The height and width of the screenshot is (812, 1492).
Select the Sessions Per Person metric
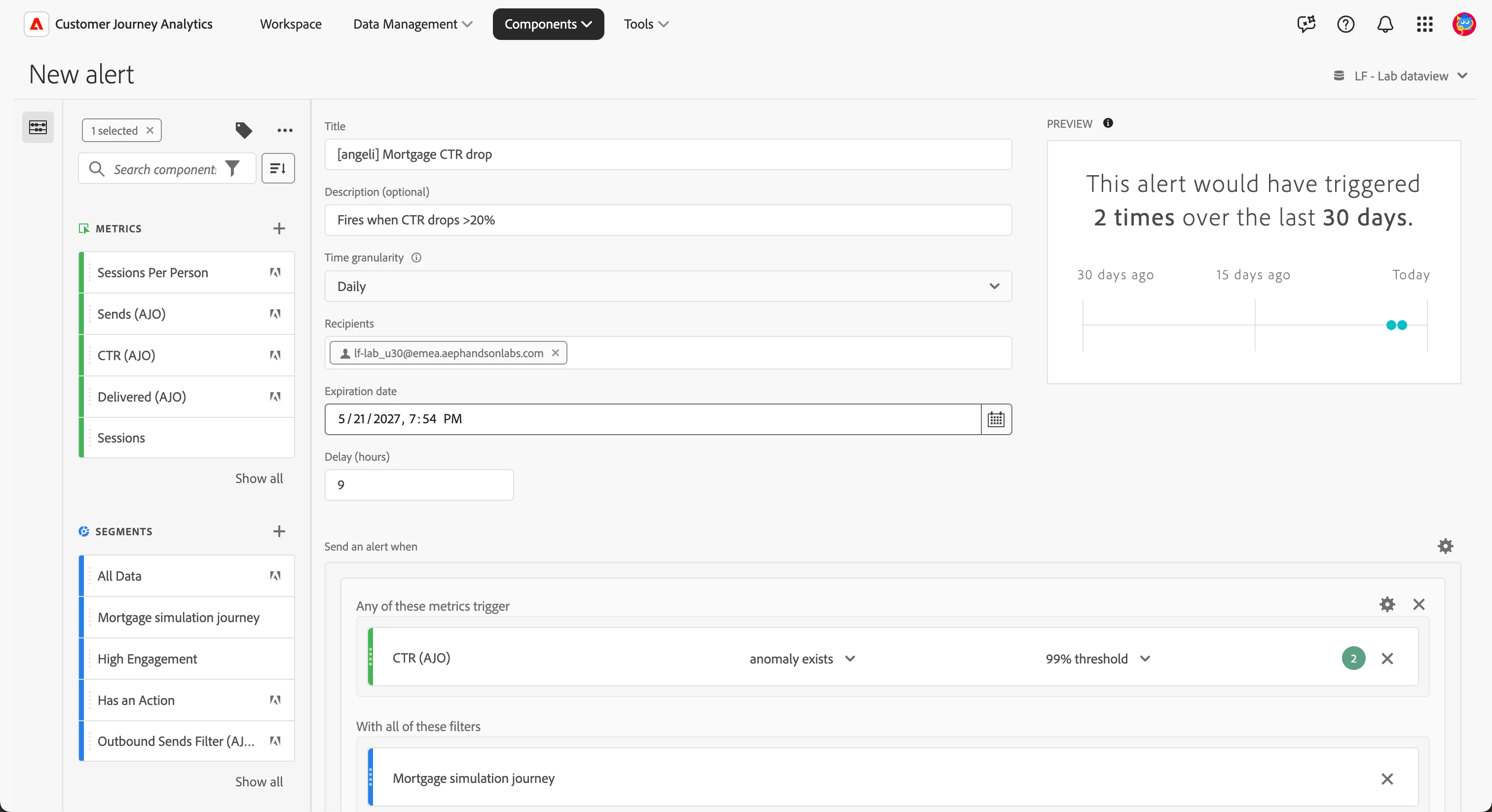click(186, 272)
